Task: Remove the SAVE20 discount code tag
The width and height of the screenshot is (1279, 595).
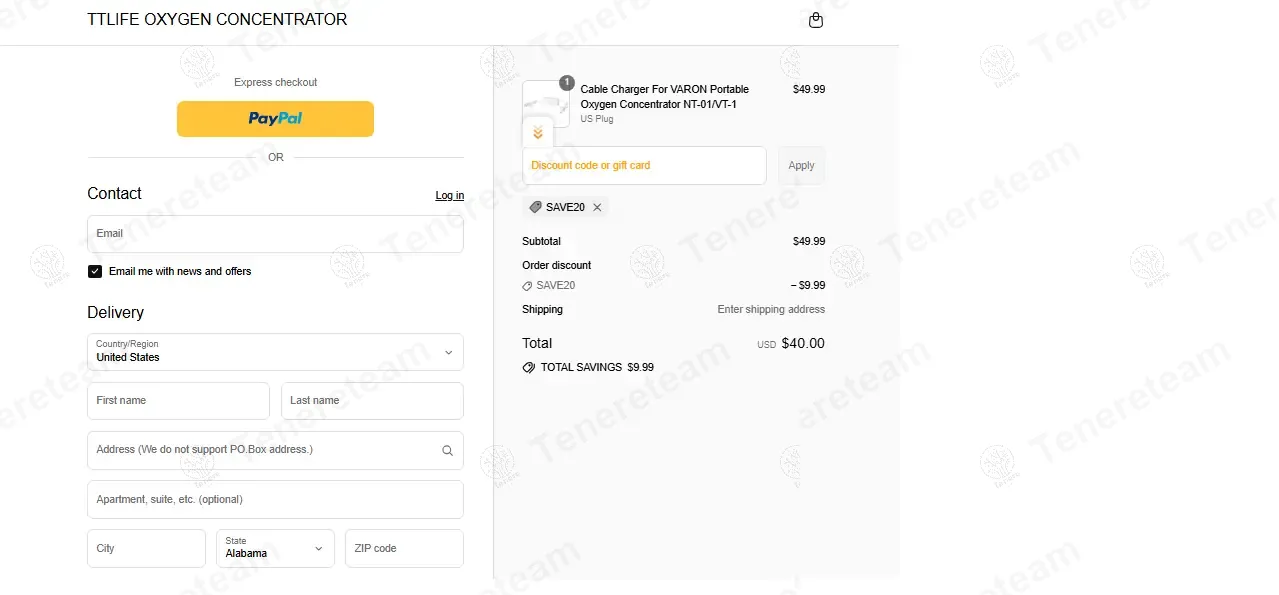Action: 597,207
